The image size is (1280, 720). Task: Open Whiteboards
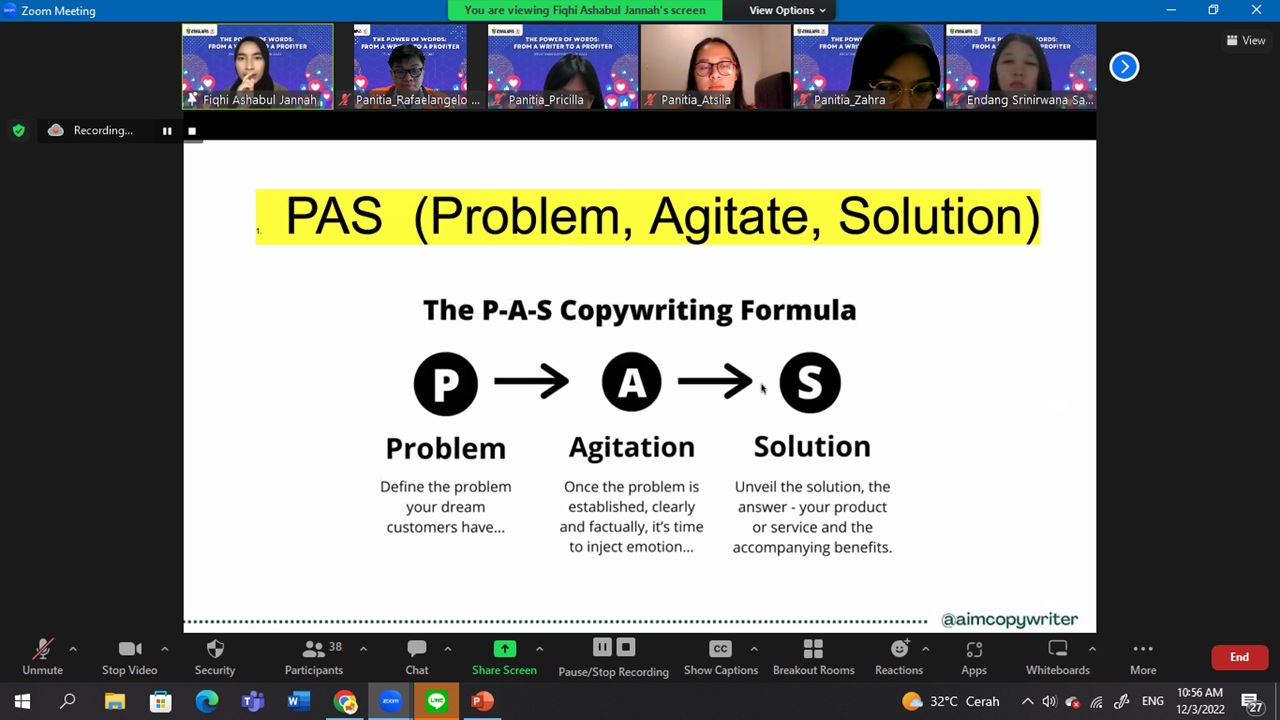coord(1057,656)
